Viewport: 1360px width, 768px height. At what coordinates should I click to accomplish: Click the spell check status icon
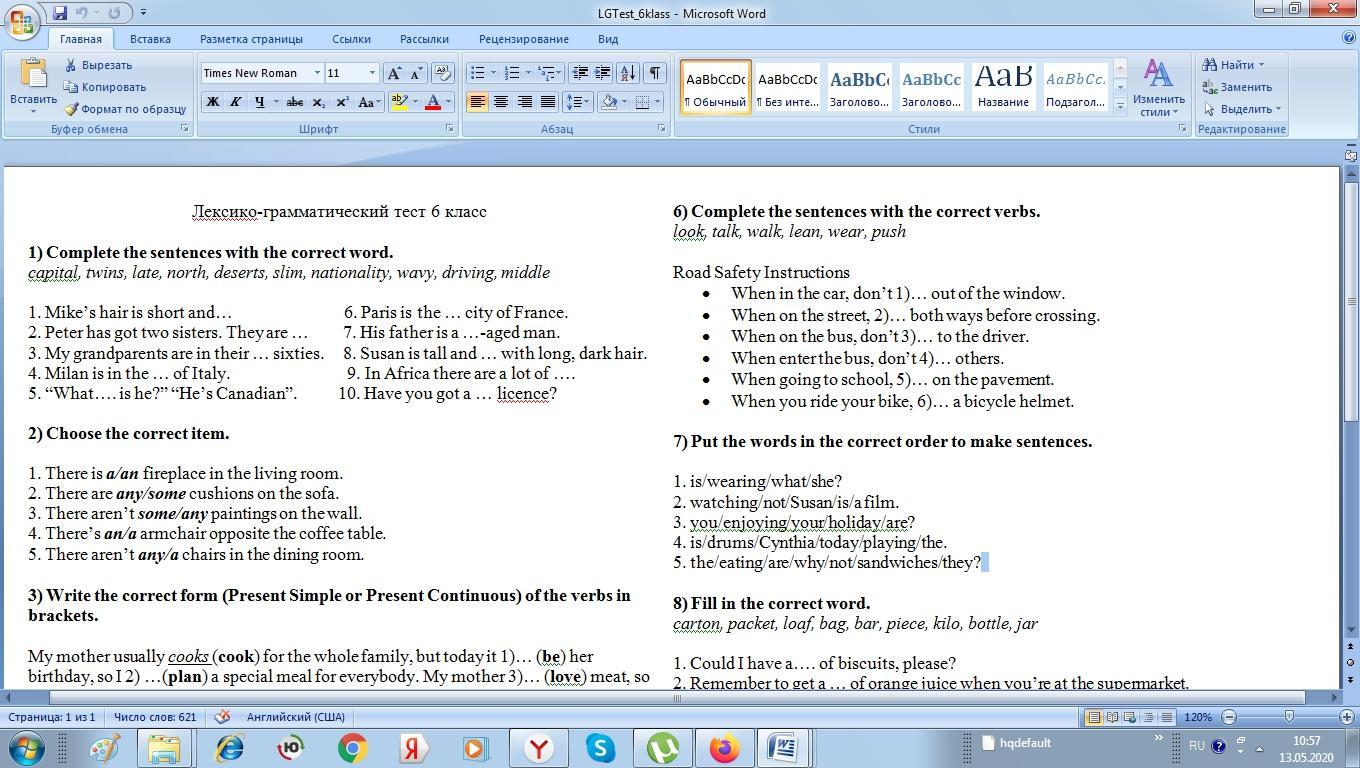(223, 717)
